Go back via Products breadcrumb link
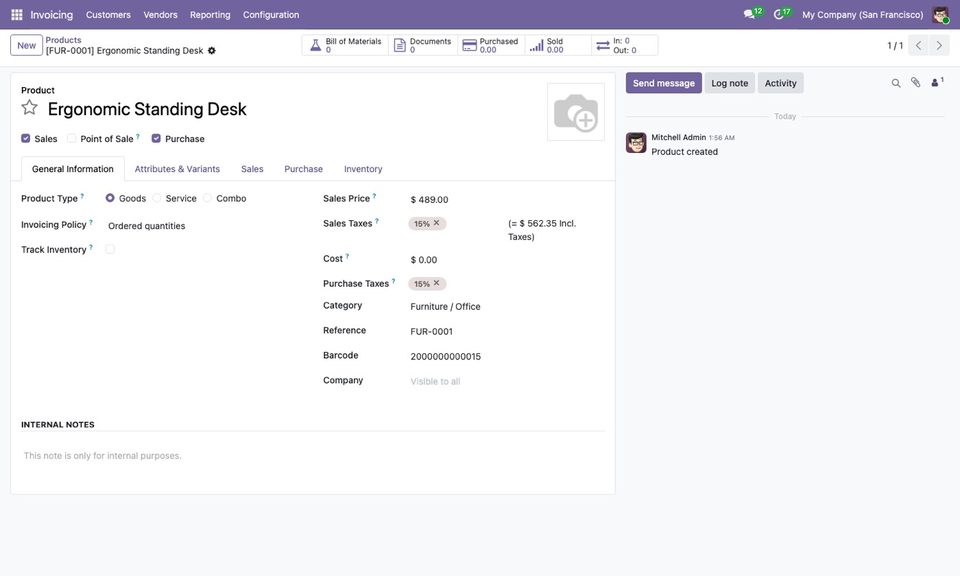Viewport: 960px width, 576px height. 63,40
